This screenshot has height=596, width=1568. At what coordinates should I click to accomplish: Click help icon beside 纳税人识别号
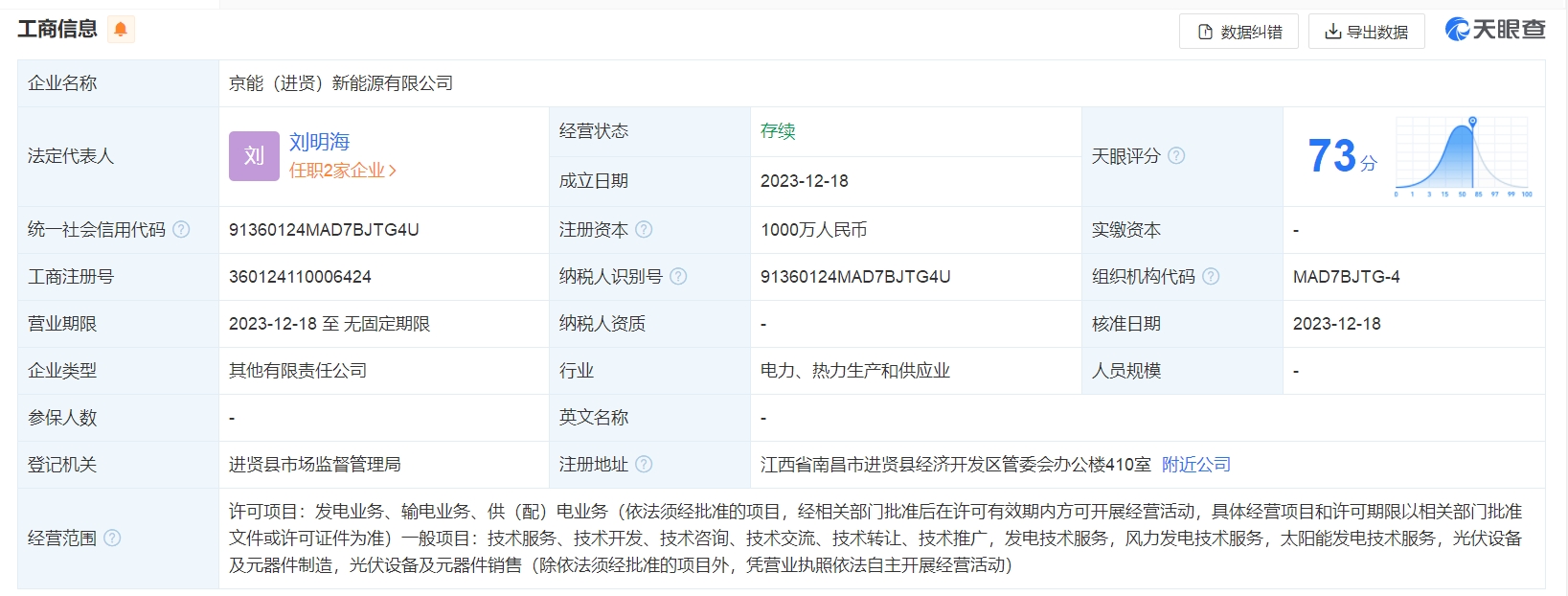(678, 277)
